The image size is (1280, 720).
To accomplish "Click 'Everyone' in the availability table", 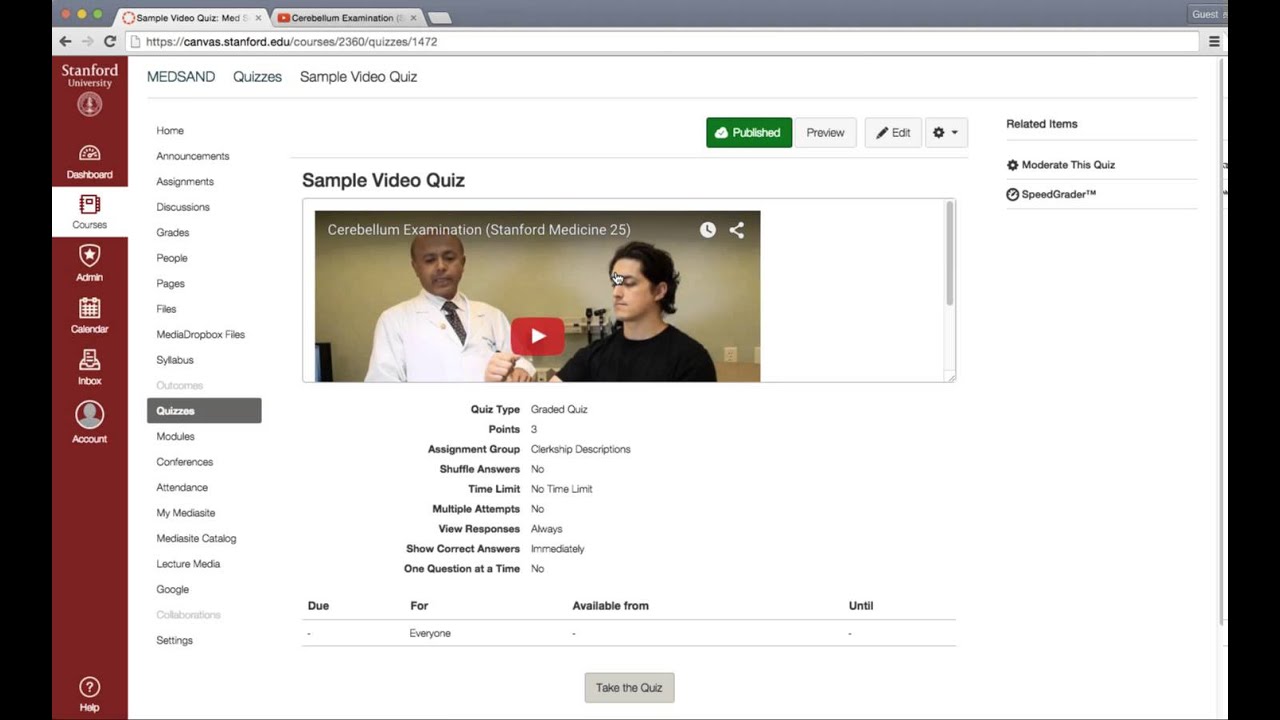I will point(430,634).
